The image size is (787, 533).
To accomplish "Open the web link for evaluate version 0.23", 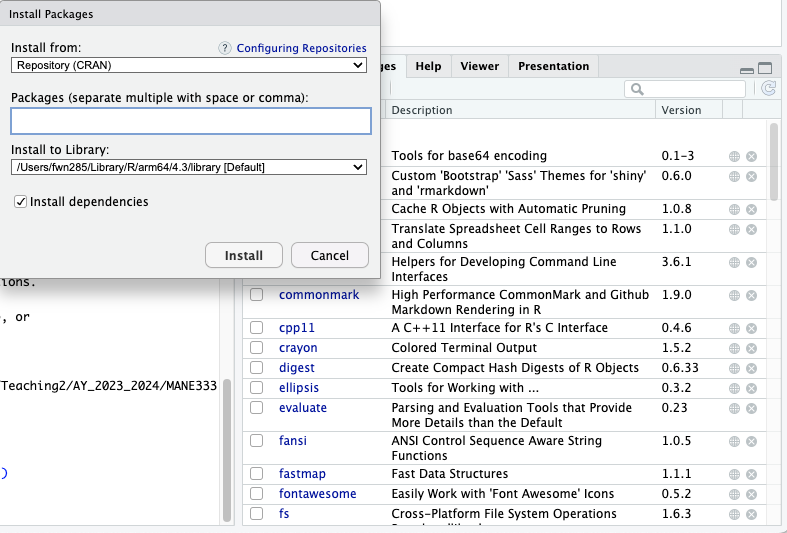I will (734, 408).
